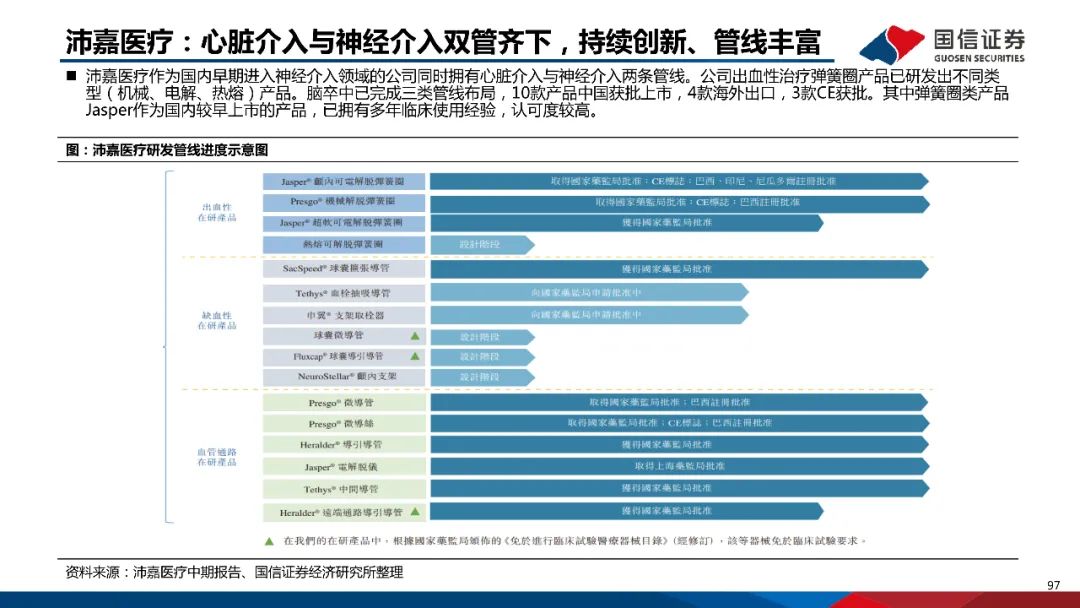Click 設計階段 bar on 球囊微導管 row
Viewport: 1080px width, 608px height.
pyautogui.click(x=482, y=337)
